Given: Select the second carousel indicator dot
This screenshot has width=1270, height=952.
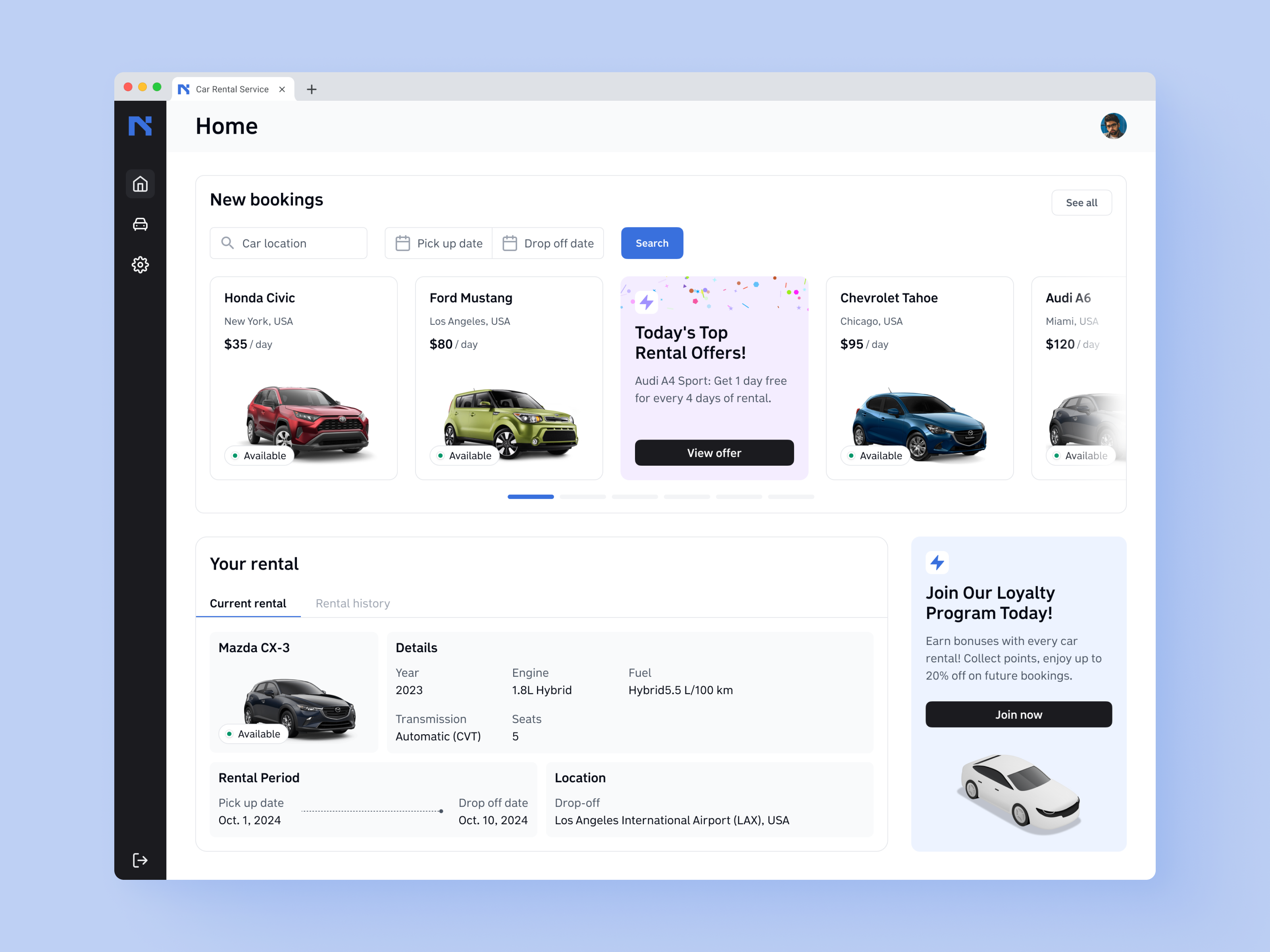Looking at the screenshot, I should (x=582, y=497).
